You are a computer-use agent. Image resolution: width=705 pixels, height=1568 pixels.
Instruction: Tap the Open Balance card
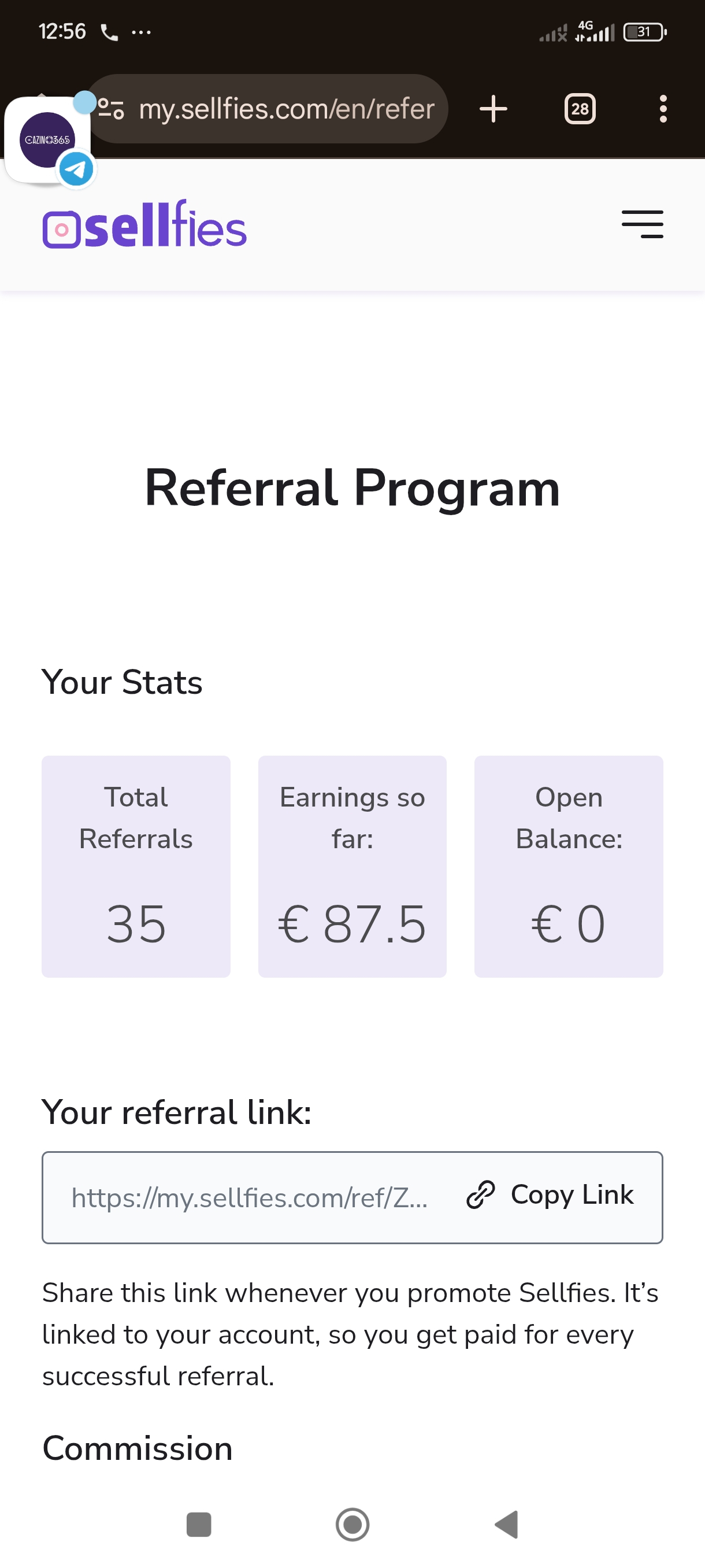click(568, 866)
